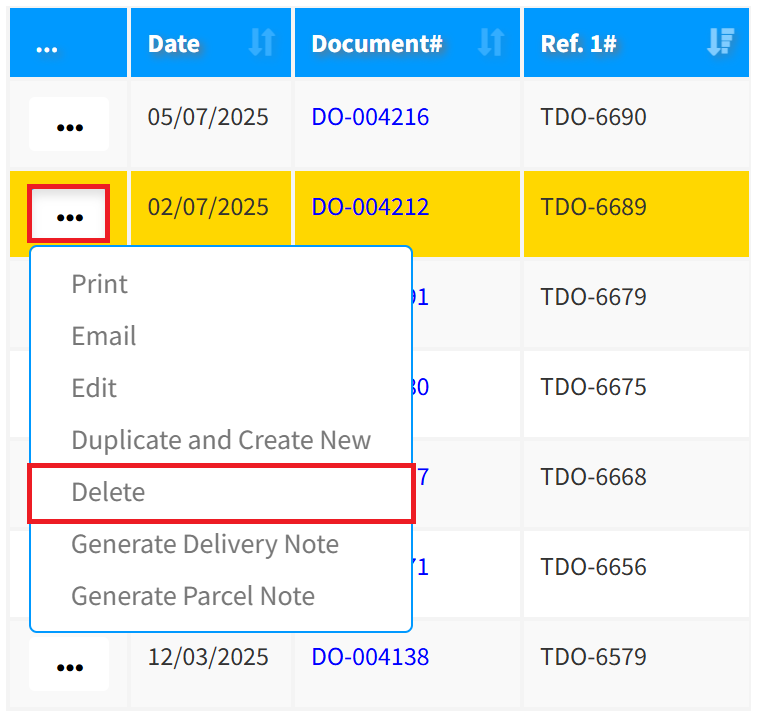Click the ellipsis header in first column
The height and width of the screenshot is (719, 760).
point(47,44)
